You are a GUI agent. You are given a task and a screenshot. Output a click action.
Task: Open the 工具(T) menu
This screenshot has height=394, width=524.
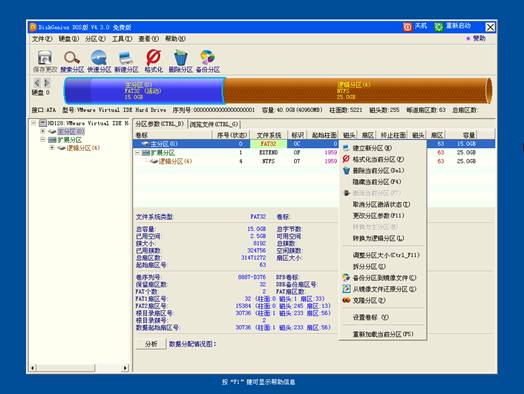pos(122,39)
